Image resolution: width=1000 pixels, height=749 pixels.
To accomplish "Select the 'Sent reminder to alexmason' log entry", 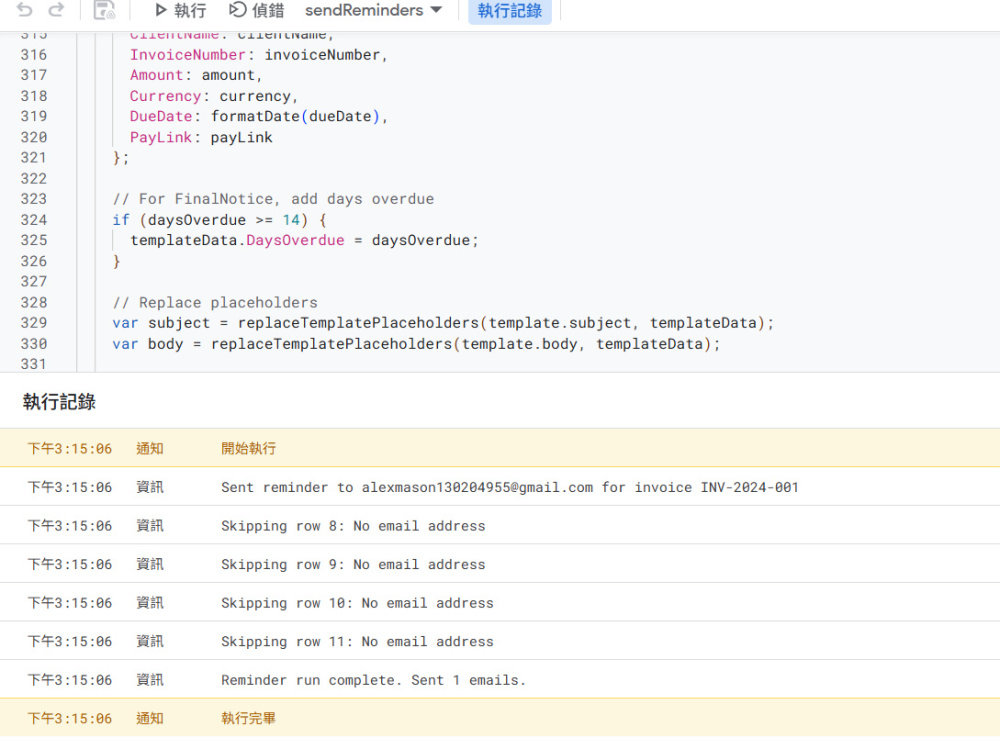I will pos(500,487).
